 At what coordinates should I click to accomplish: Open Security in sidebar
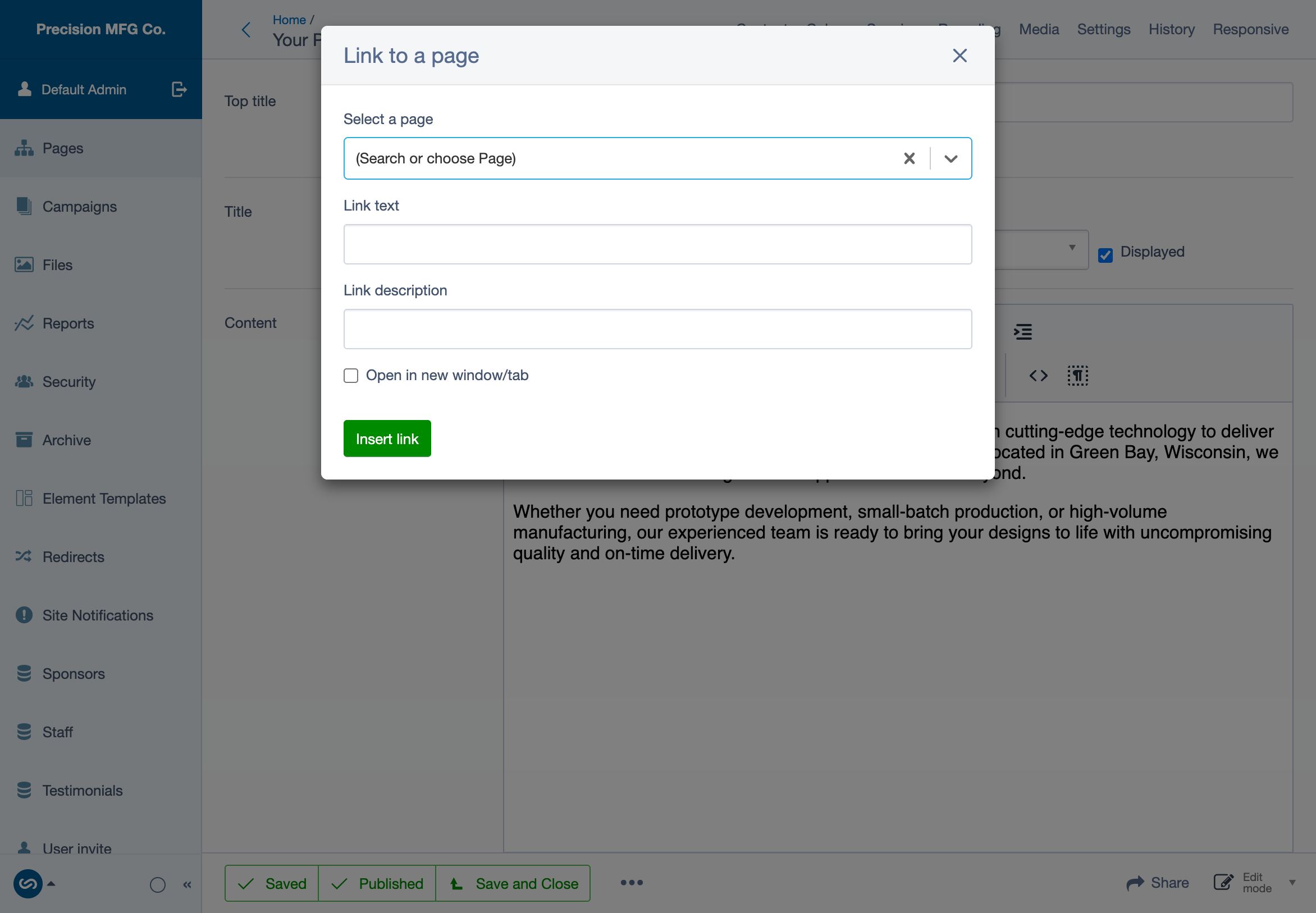click(x=100, y=382)
